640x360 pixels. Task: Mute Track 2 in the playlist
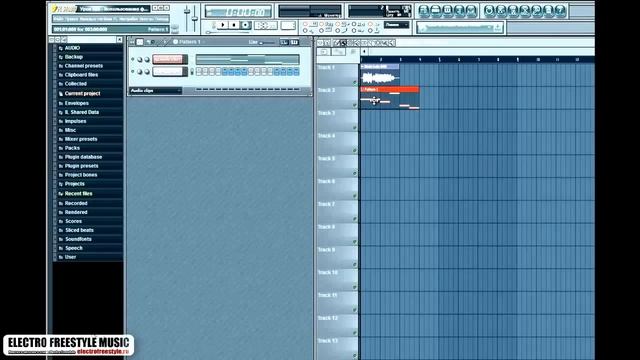point(355,105)
